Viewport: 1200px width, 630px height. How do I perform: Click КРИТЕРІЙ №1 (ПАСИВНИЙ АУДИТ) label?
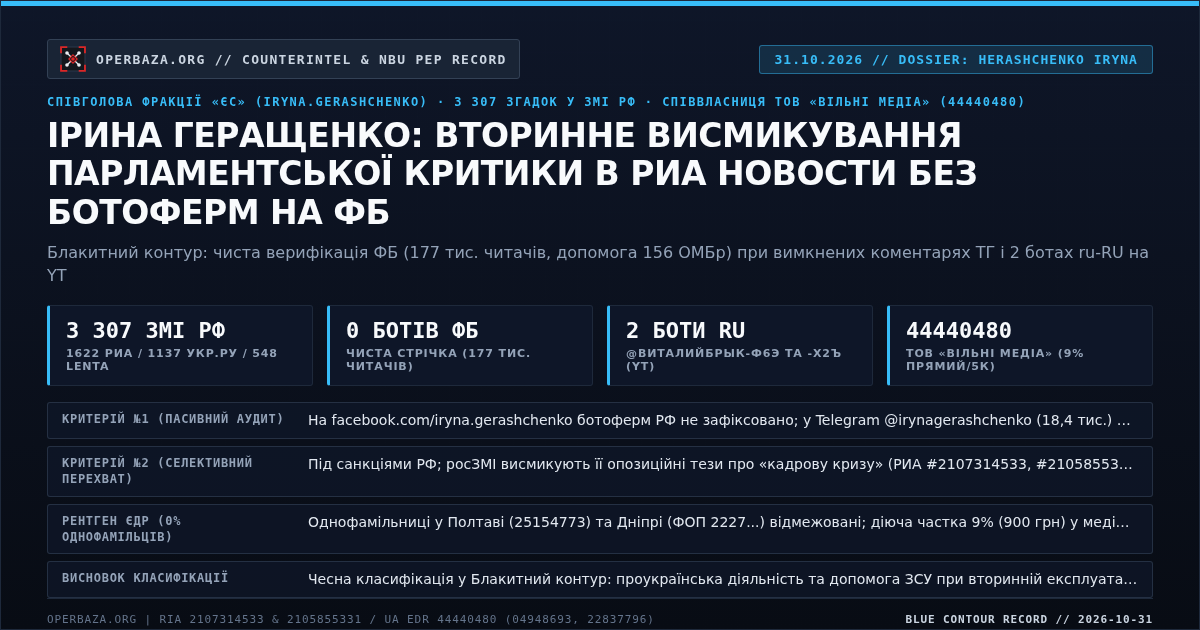pos(173,419)
